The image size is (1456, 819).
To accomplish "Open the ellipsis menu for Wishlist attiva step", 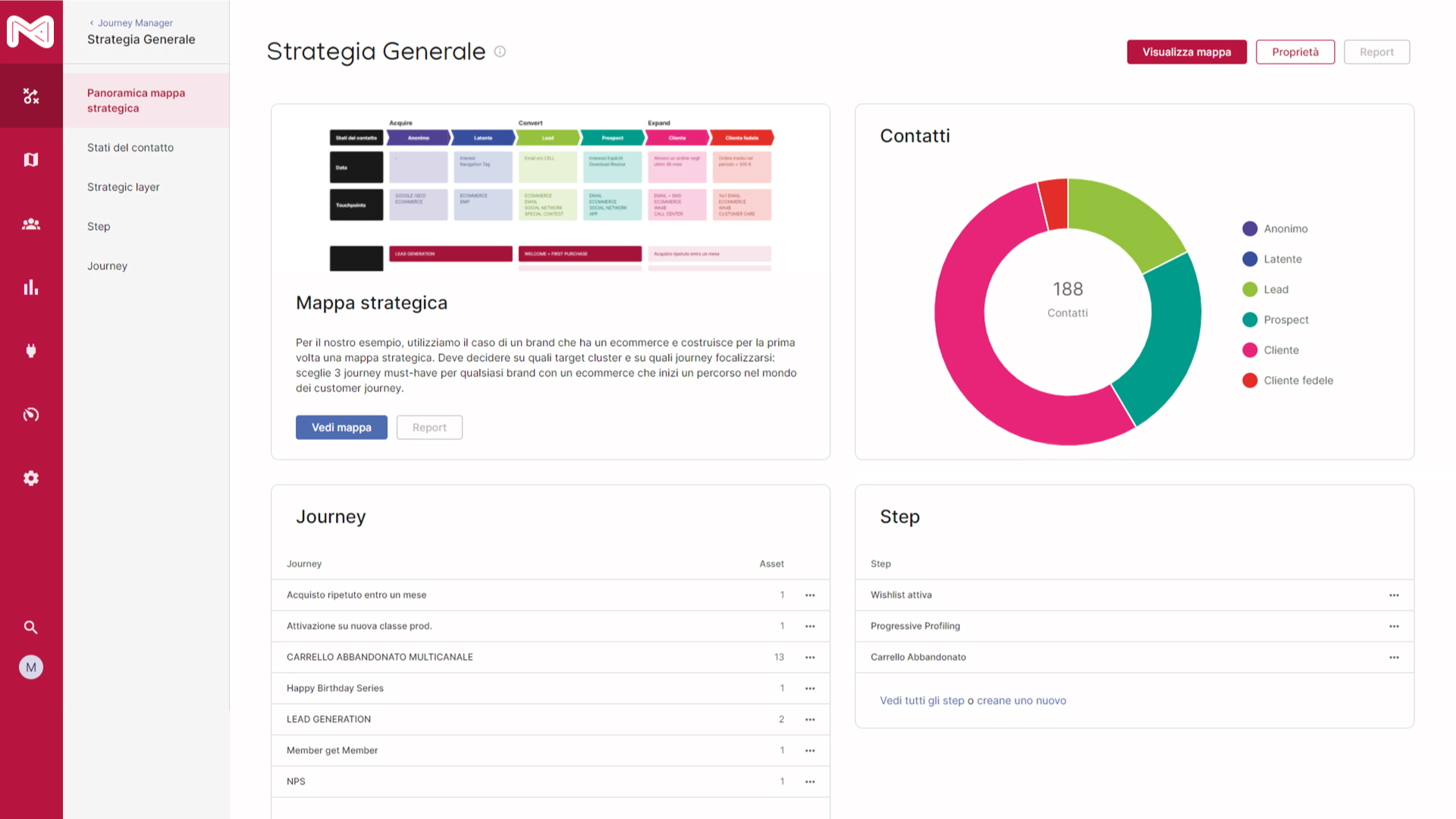I will click(1394, 595).
